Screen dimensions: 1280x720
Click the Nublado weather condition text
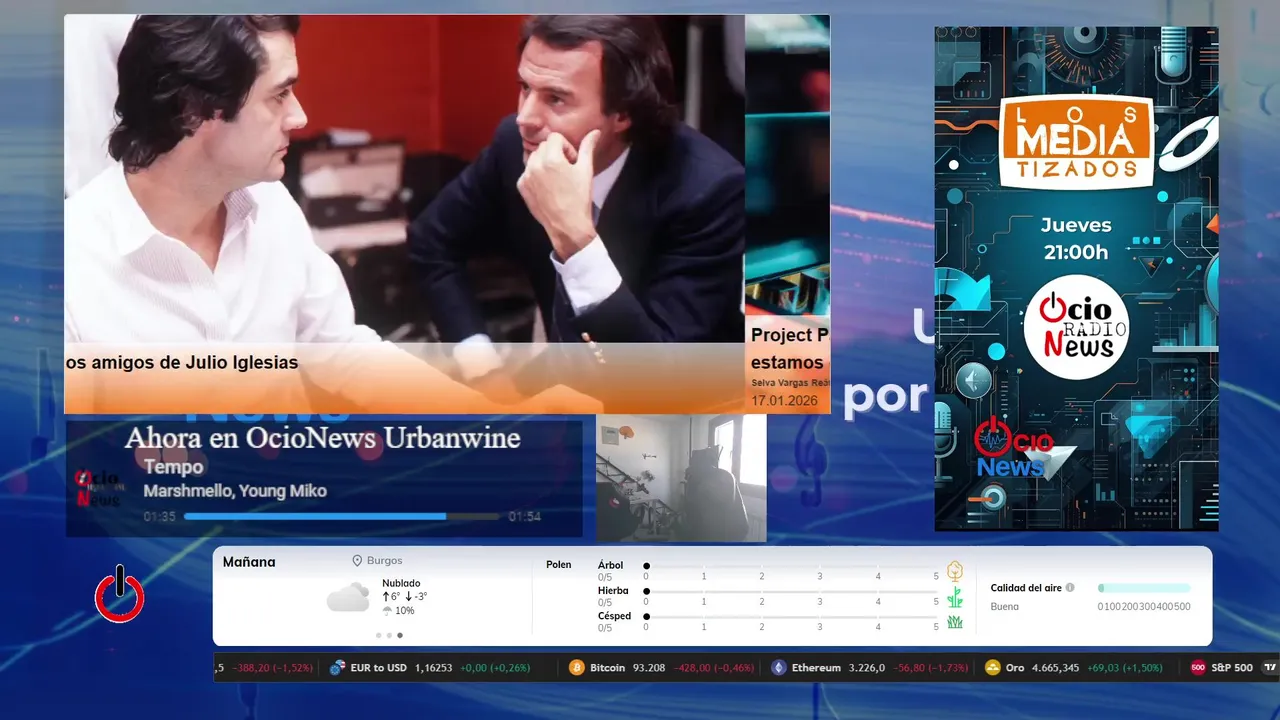point(401,583)
